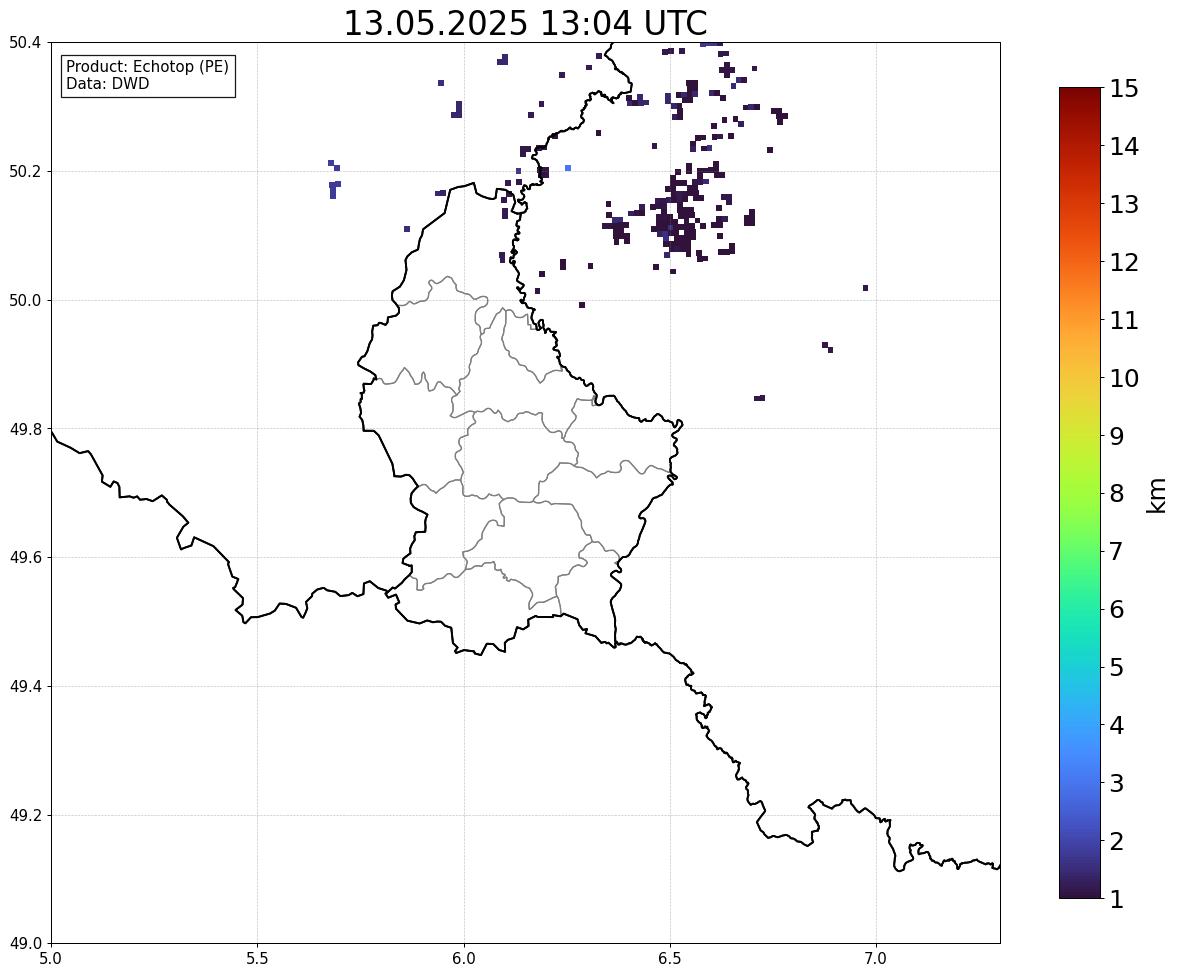The height and width of the screenshot is (976, 1178).
Task: Click latitude axis label 49.0
Action: click(24, 944)
